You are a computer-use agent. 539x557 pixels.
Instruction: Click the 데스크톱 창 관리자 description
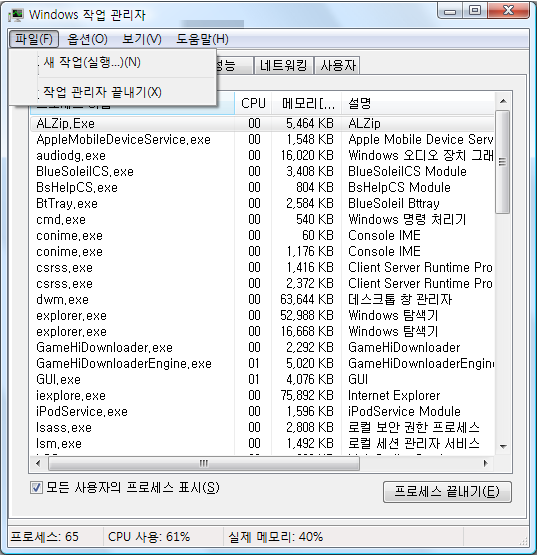pyautogui.click(x=400, y=299)
